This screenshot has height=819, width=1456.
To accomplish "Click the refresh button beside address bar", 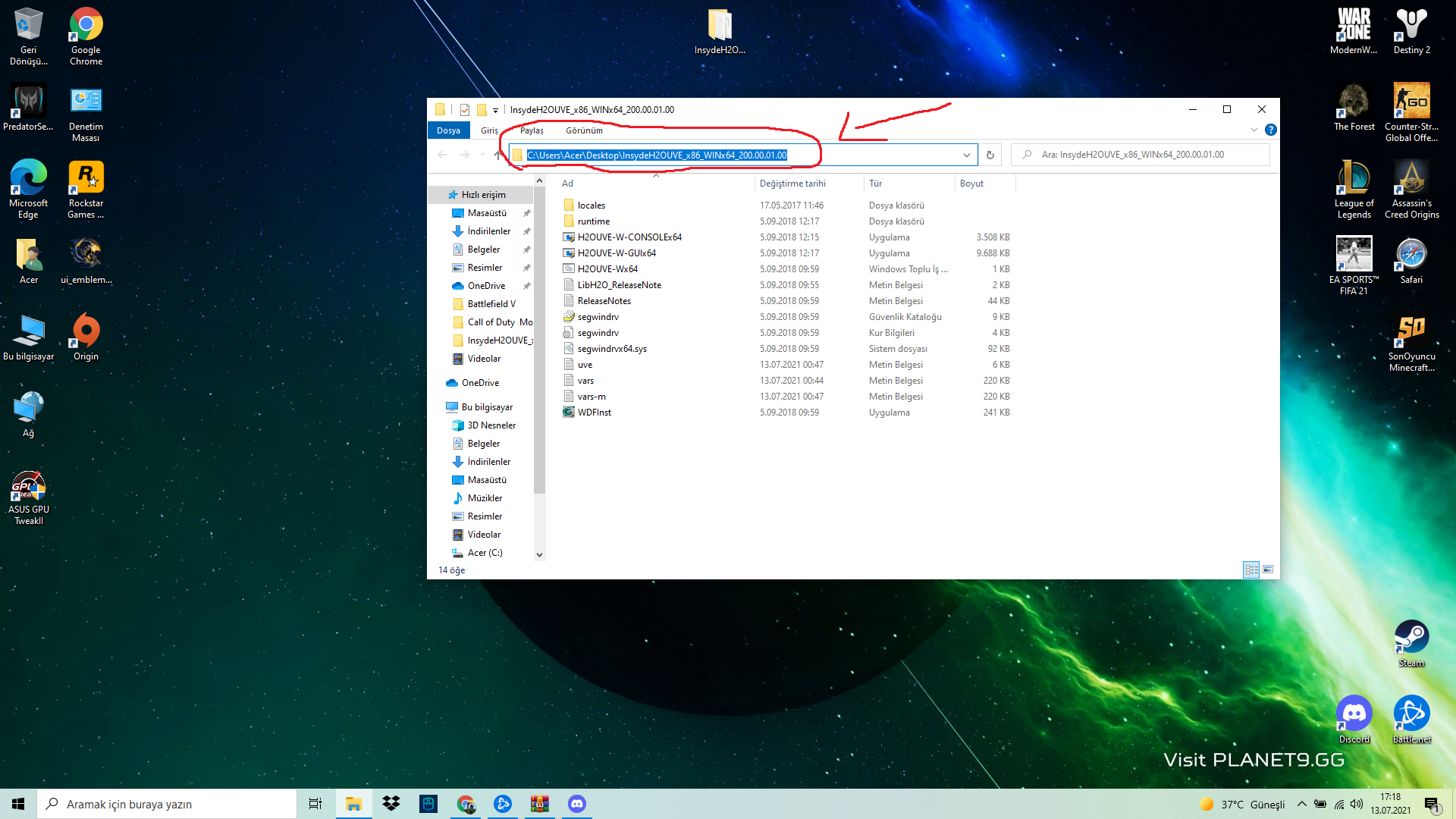I will (x=990, y=155).
